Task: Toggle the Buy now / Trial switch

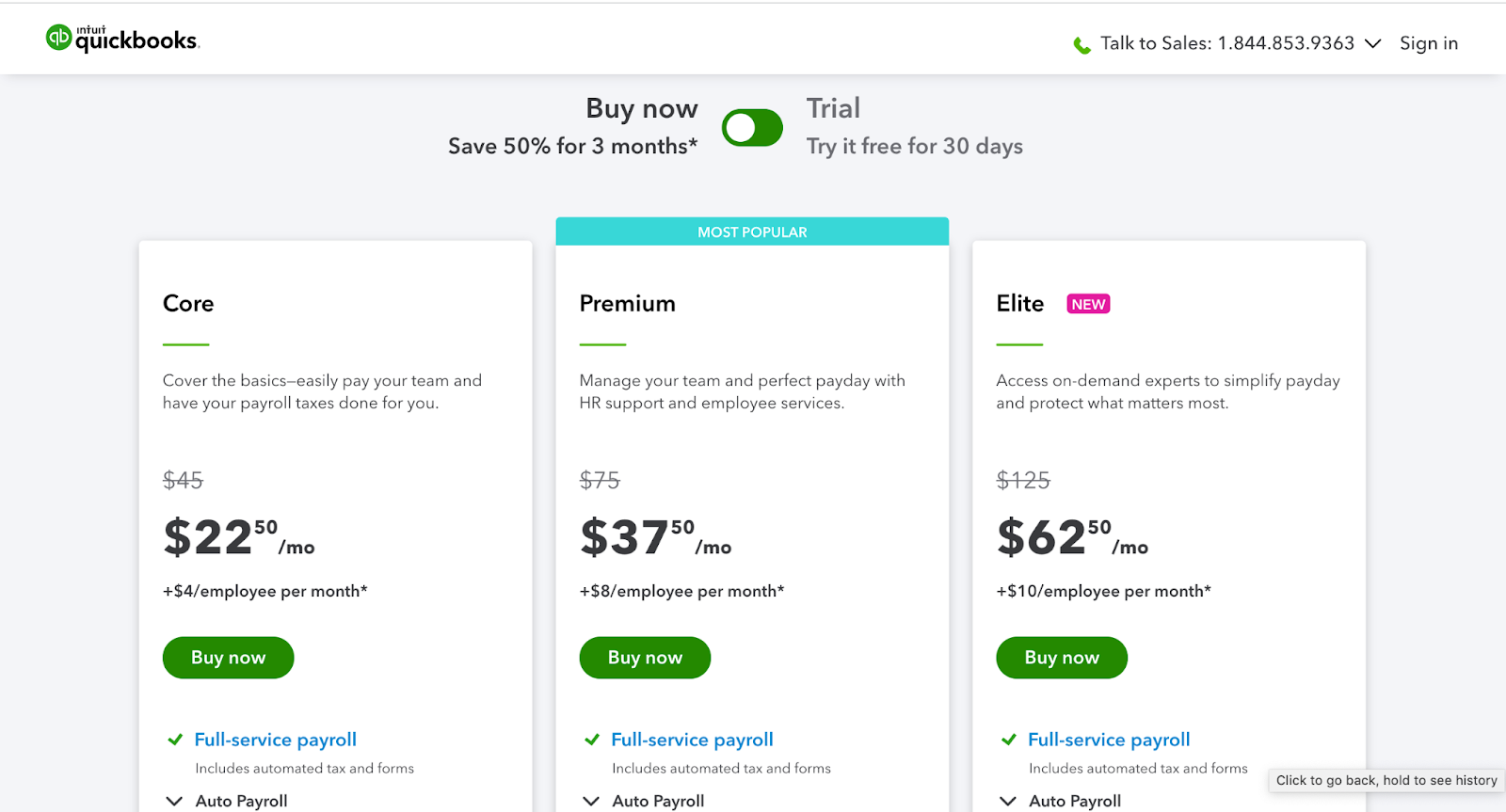Action: point(752,128)
